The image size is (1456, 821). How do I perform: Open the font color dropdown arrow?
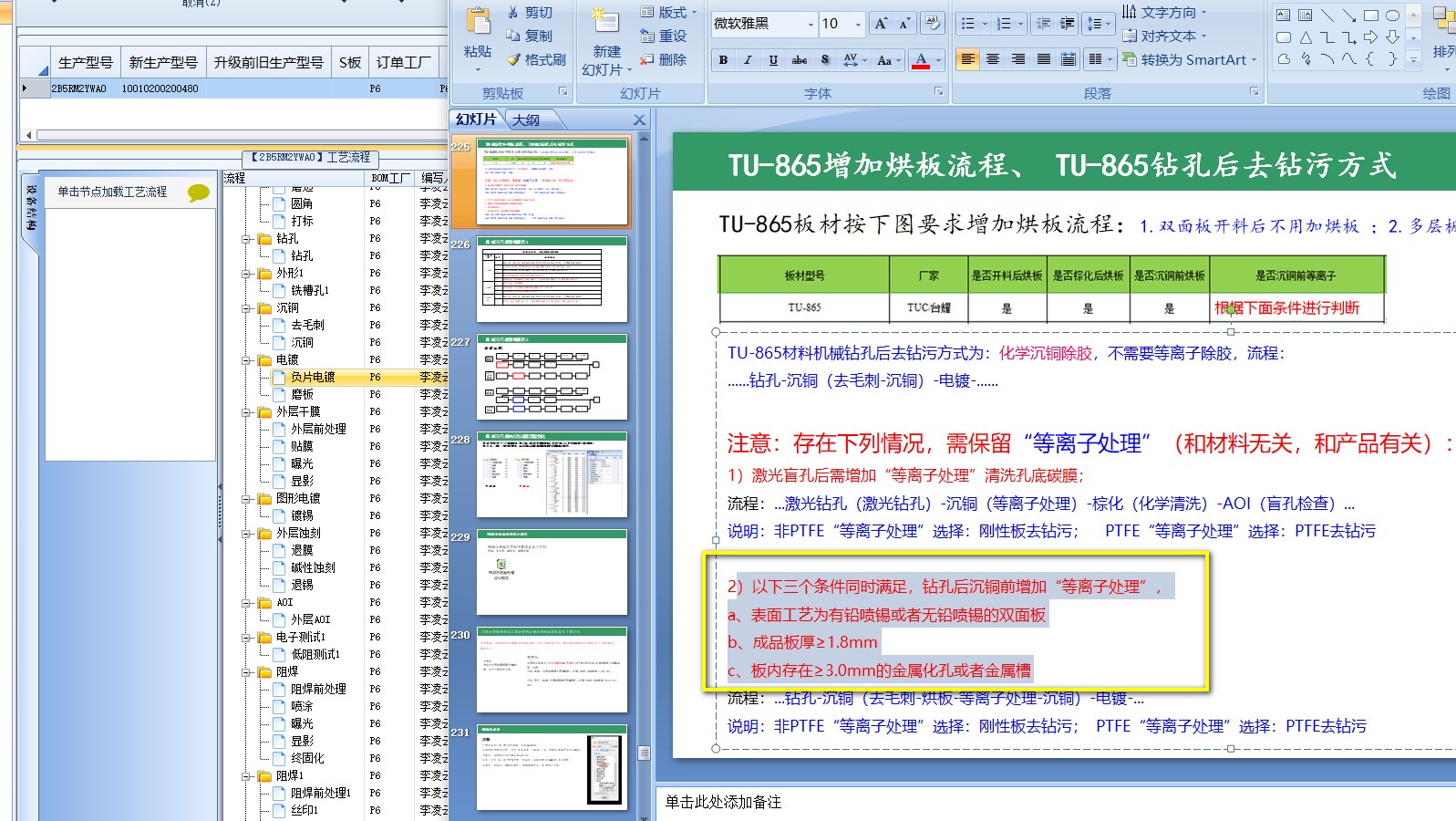pos(936,60)
